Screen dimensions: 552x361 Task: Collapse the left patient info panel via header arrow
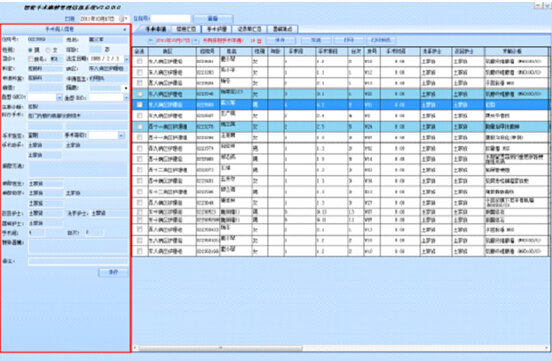coord(125,30)
